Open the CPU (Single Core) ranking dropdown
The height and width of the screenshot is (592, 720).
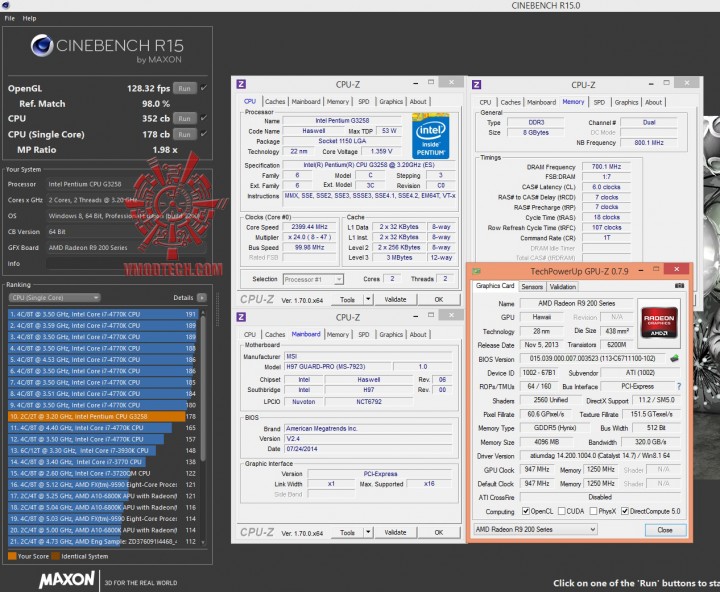coord(54,298)
